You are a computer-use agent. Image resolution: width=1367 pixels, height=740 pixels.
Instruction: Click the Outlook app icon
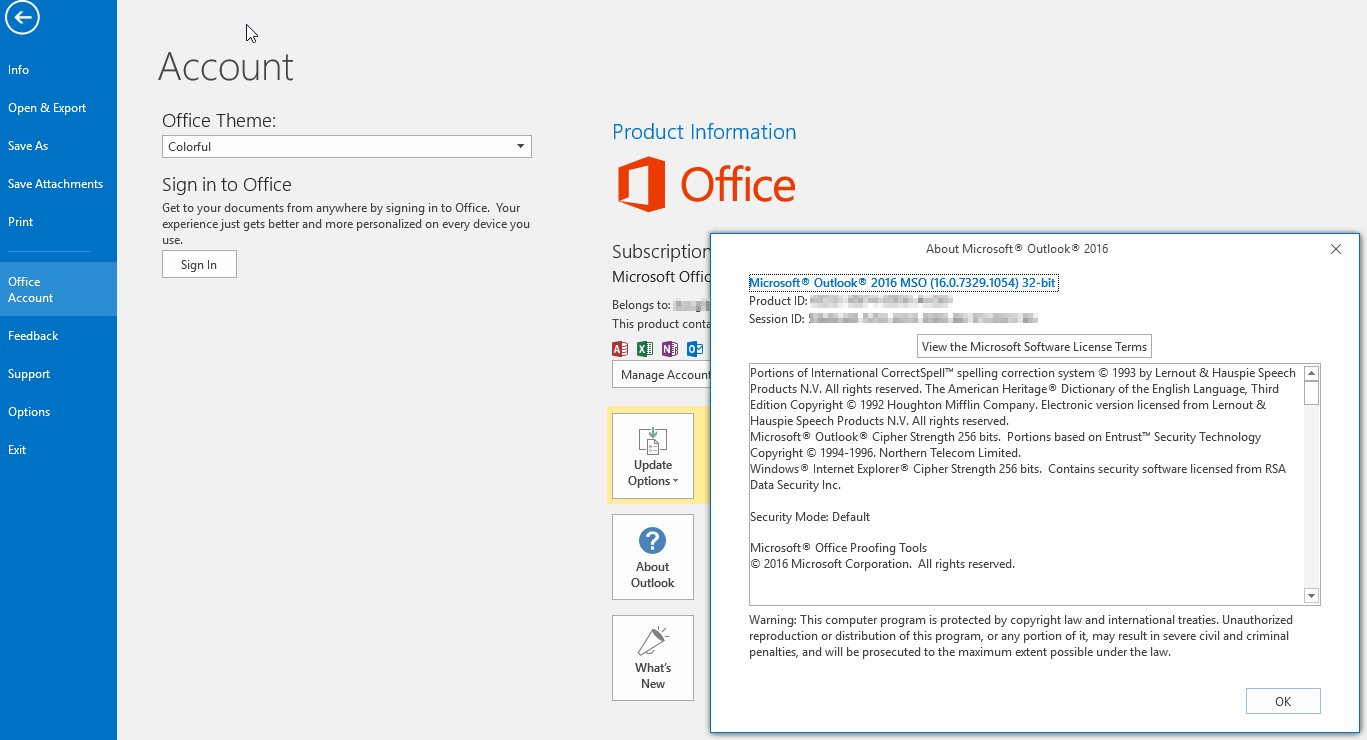click(x=694, y=348)
